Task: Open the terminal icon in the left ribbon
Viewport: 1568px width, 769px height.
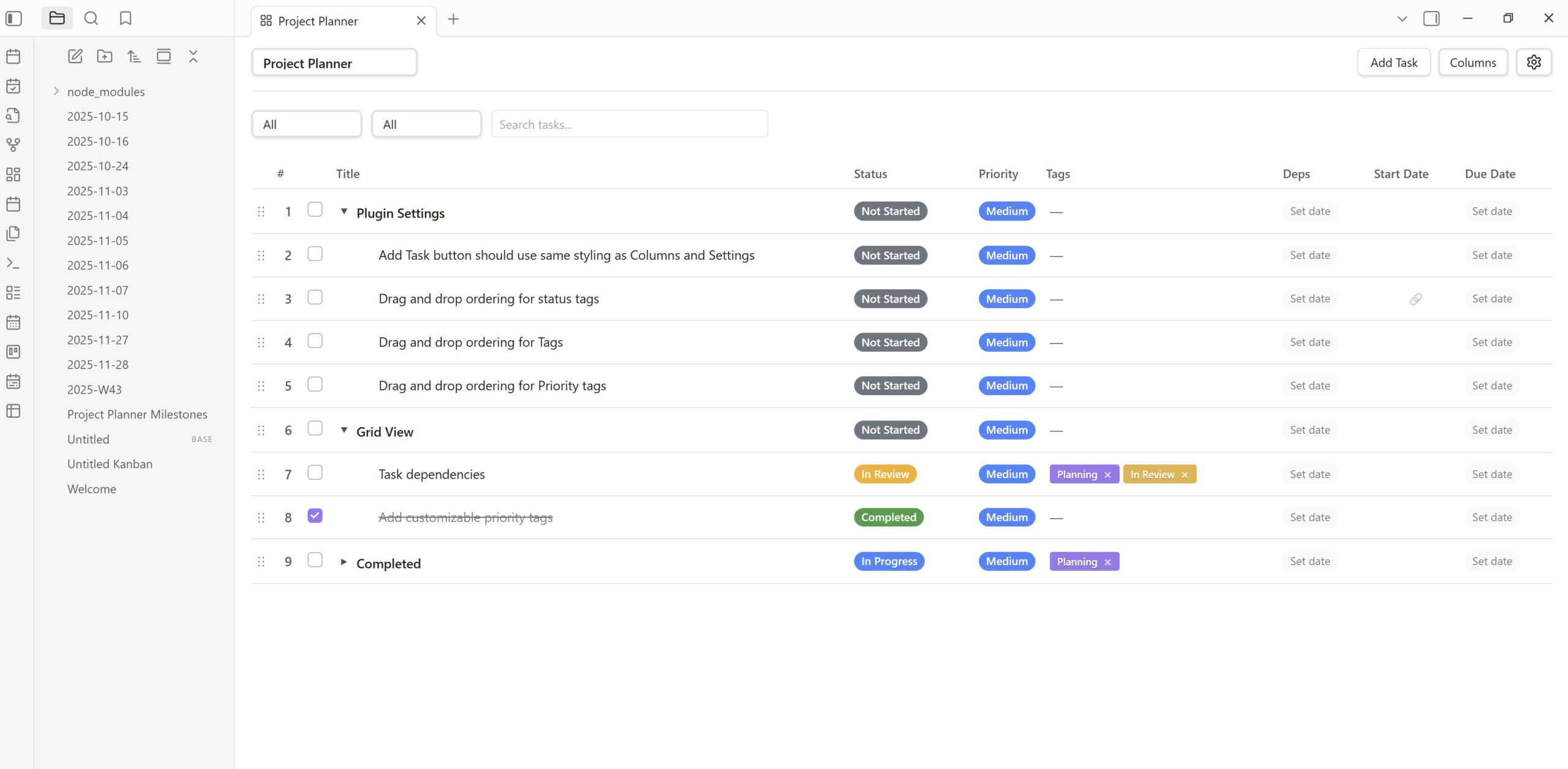Action: [13, 263]
